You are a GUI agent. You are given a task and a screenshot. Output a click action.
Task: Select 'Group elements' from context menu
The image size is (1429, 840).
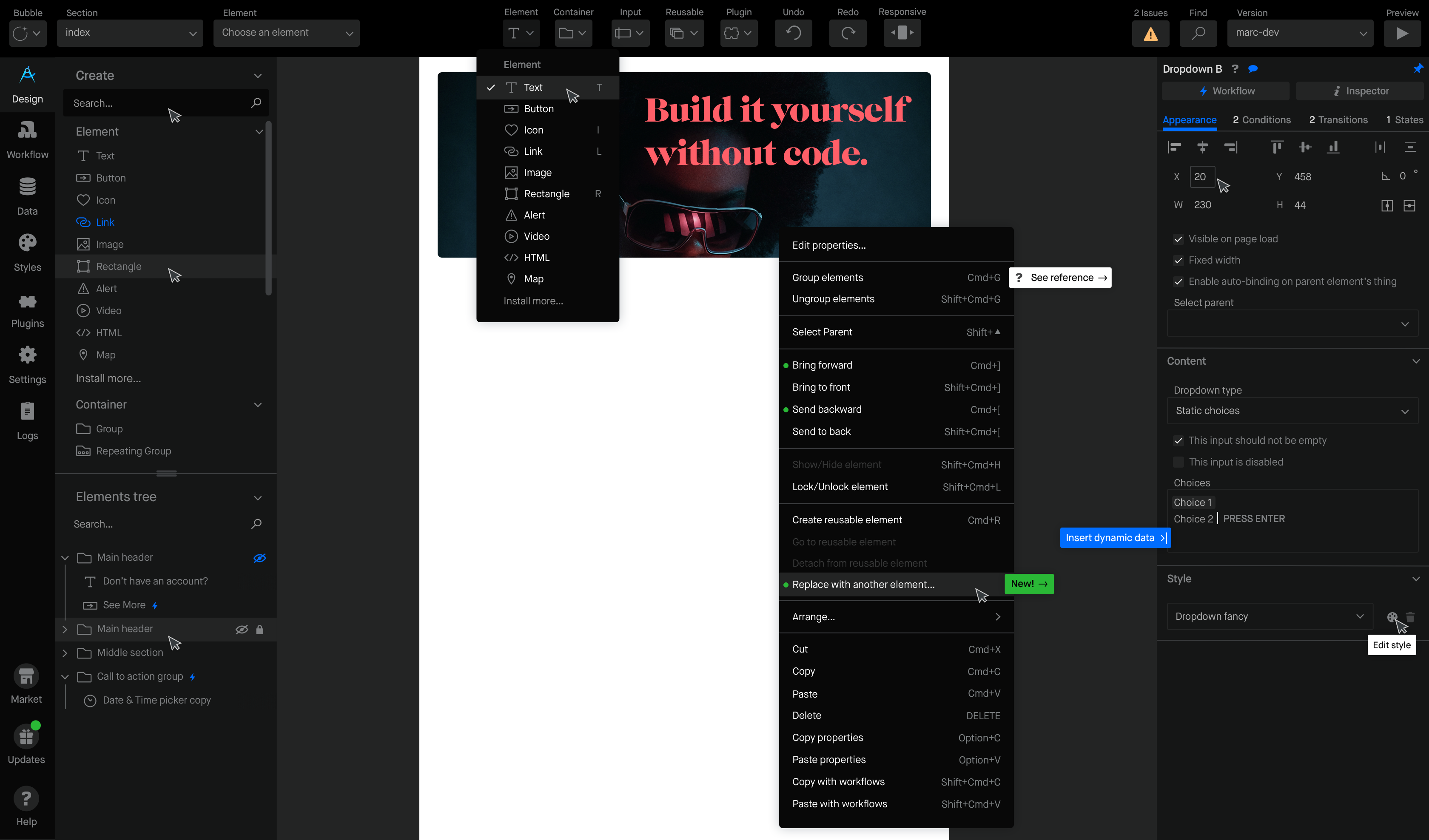tap(828, 277)
